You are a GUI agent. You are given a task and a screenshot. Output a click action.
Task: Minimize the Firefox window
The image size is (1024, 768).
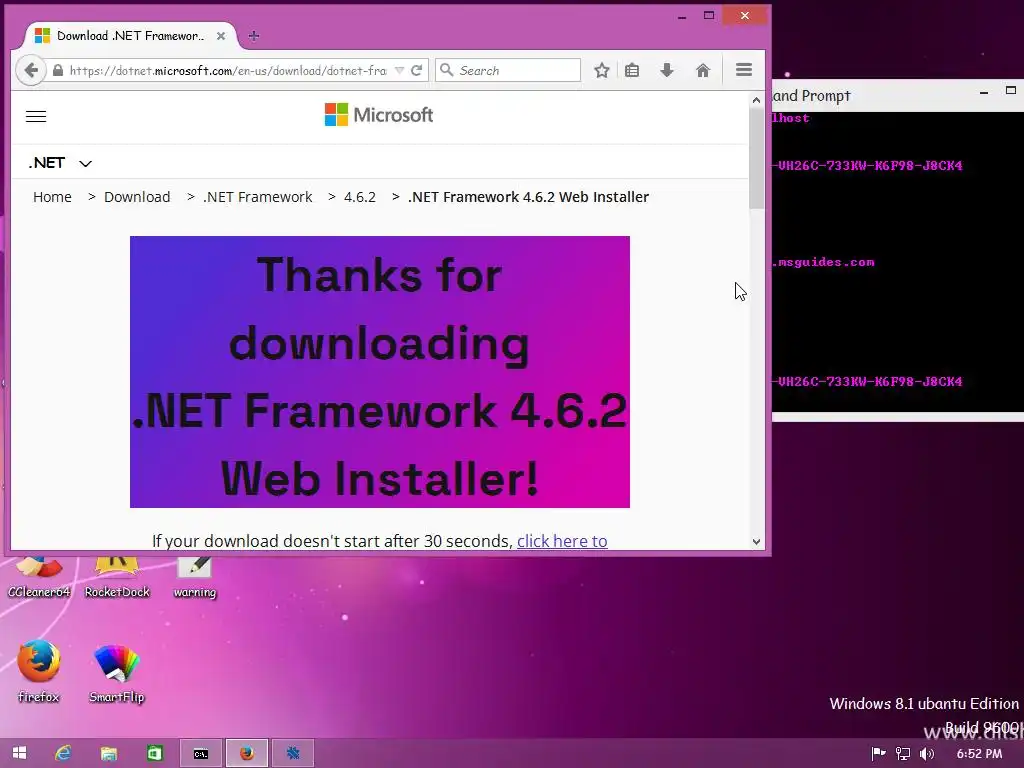tap(682, 16)
